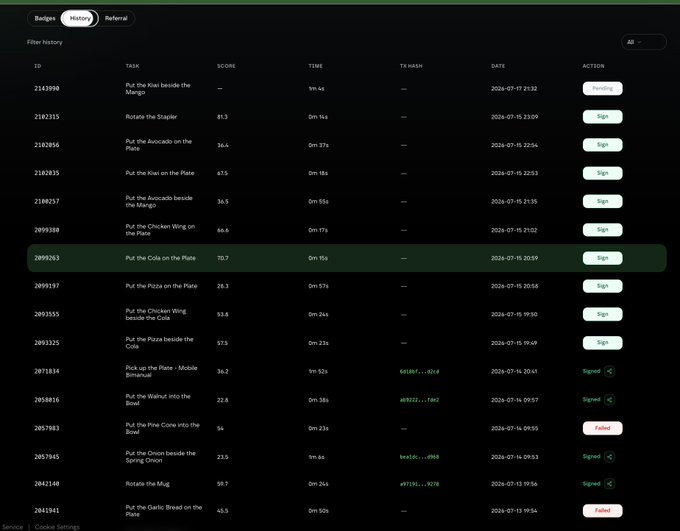Click the Pending button for task 2143990
Screen dimensions: 680x531
(x=602, y=88)
